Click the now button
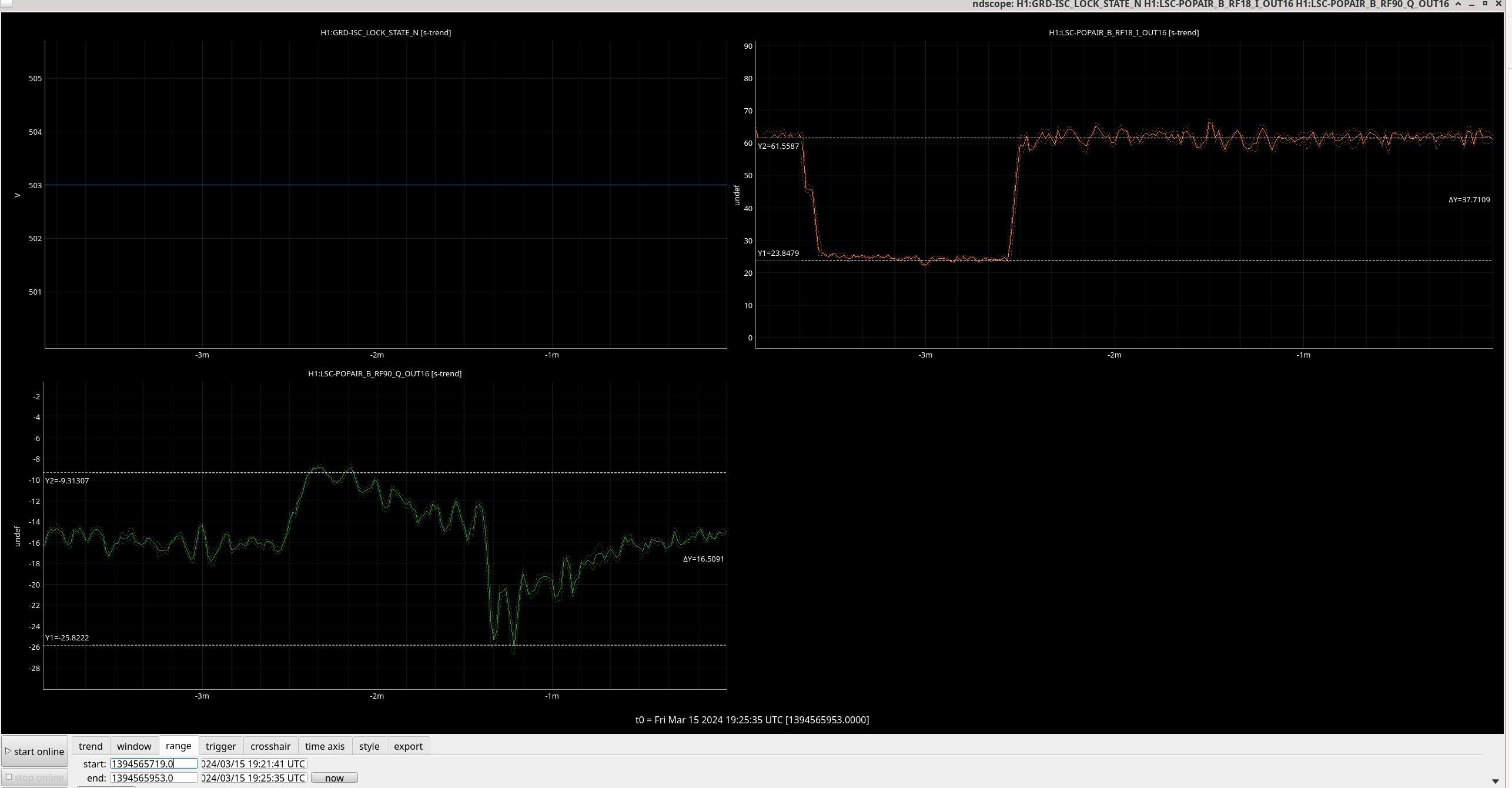Screen dimensions: 1512x788 tap(334, 777)
